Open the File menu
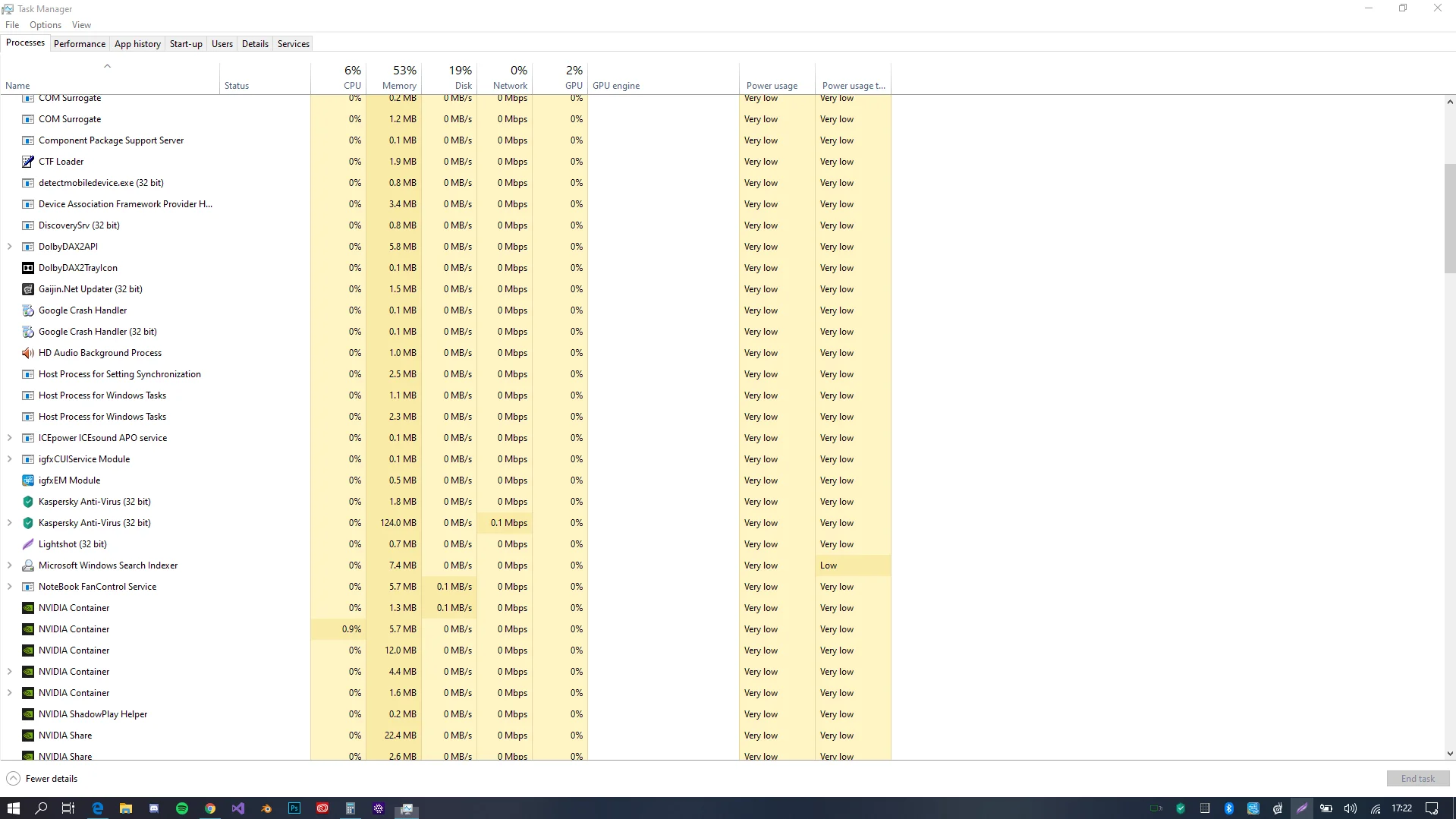1456x819 pixels. [12, 25]
